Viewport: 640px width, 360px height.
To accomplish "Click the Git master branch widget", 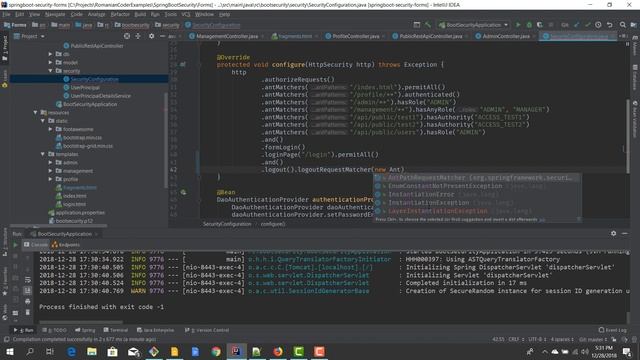I will pos(593,340).
